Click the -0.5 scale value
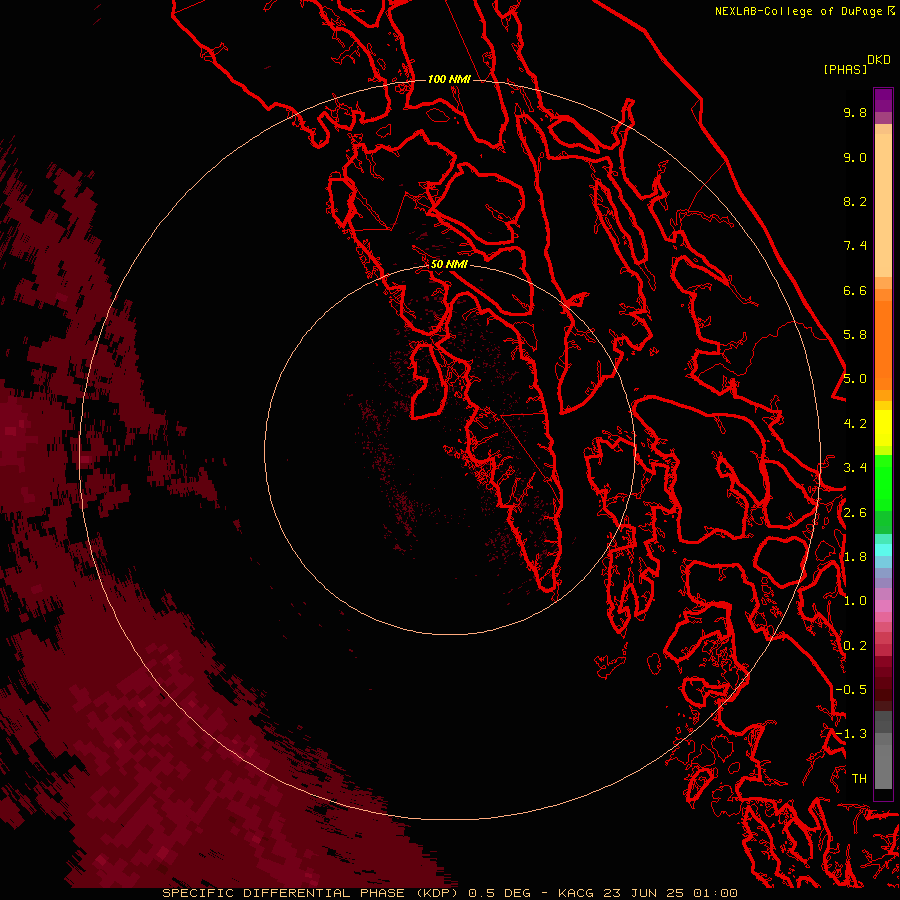The image size is (900, 900). click(x=851, y=690)
